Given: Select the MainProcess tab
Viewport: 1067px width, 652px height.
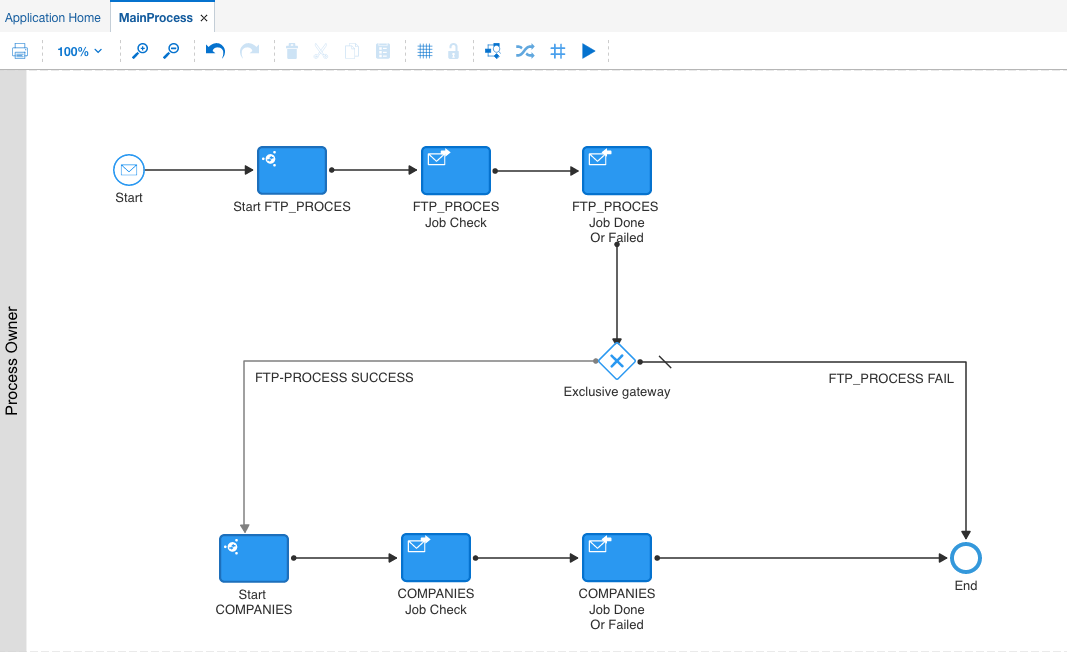Looking at the screenshot, I should tap(155, 18).
